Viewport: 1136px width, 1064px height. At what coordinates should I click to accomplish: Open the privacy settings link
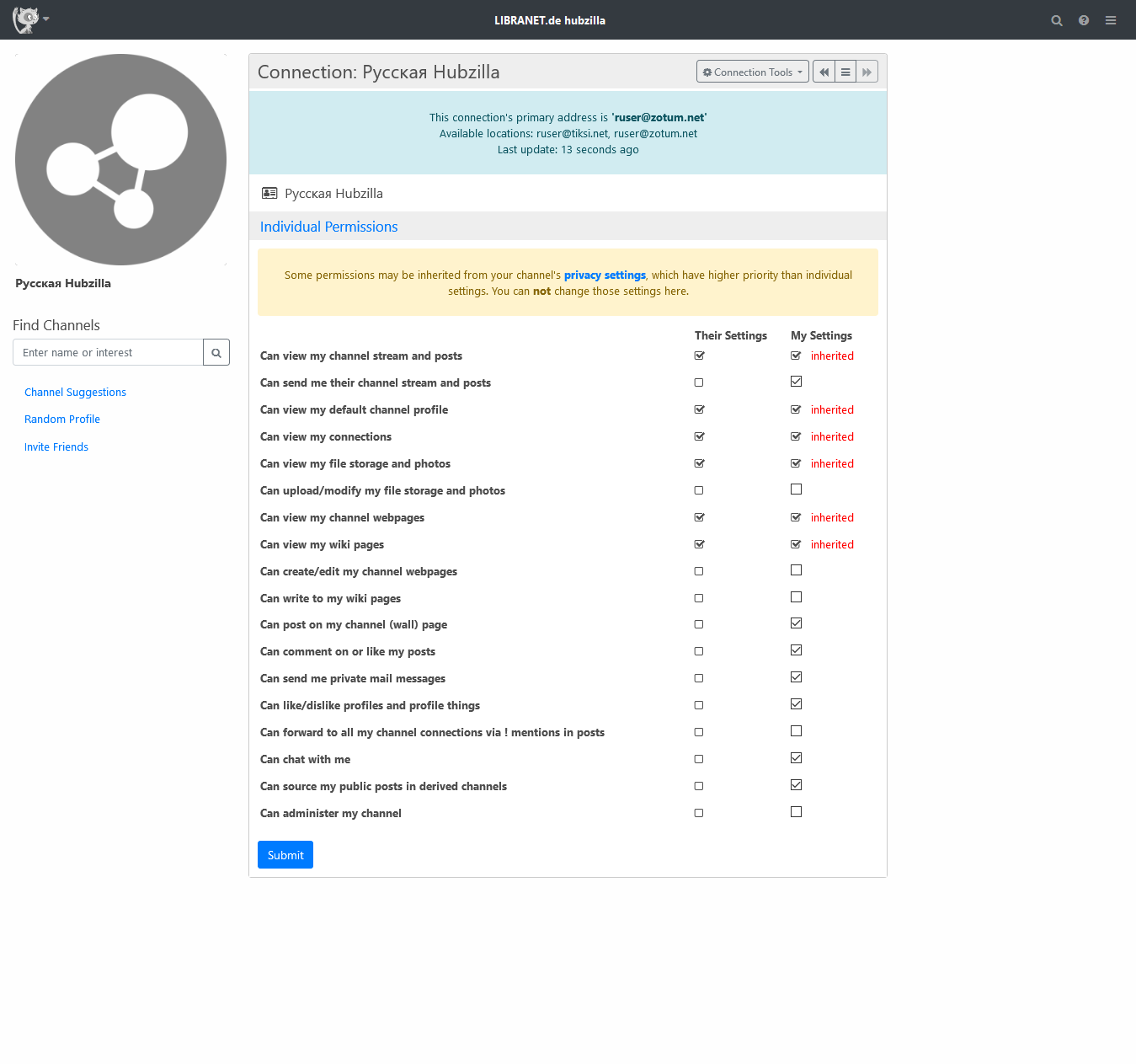click(x=605, y=275)
